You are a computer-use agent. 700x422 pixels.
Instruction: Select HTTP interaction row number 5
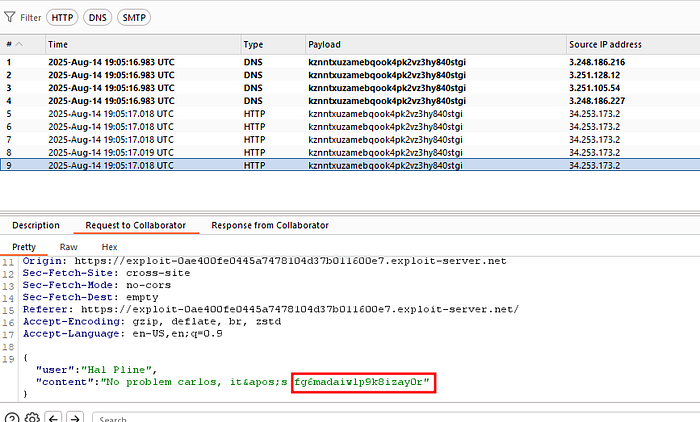point(350,114)
